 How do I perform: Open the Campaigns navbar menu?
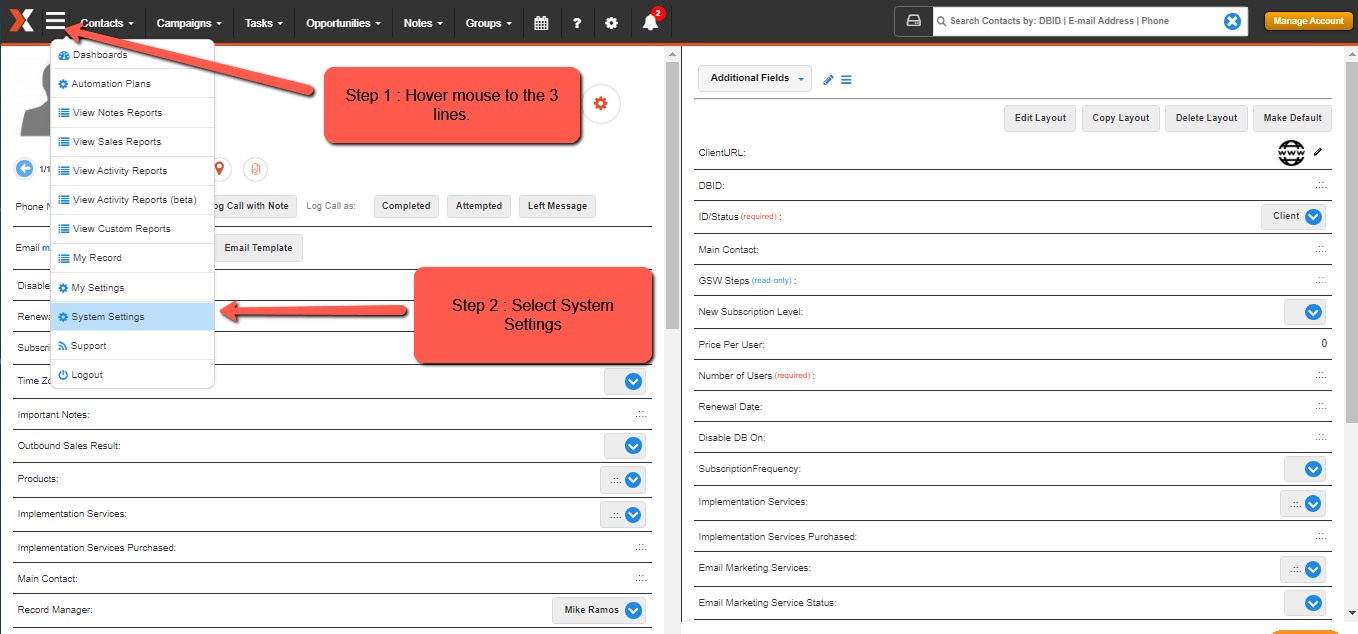pyautogui.click(x=189, y=23)
